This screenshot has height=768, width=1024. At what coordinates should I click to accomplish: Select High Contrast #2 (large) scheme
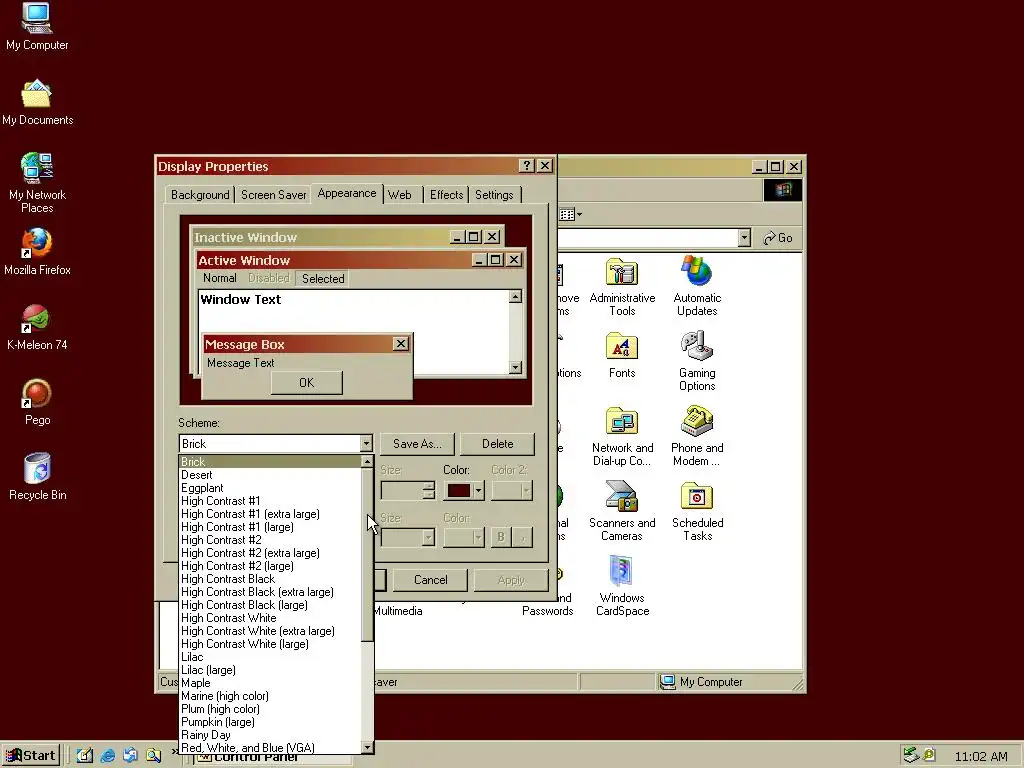[270, 566]
